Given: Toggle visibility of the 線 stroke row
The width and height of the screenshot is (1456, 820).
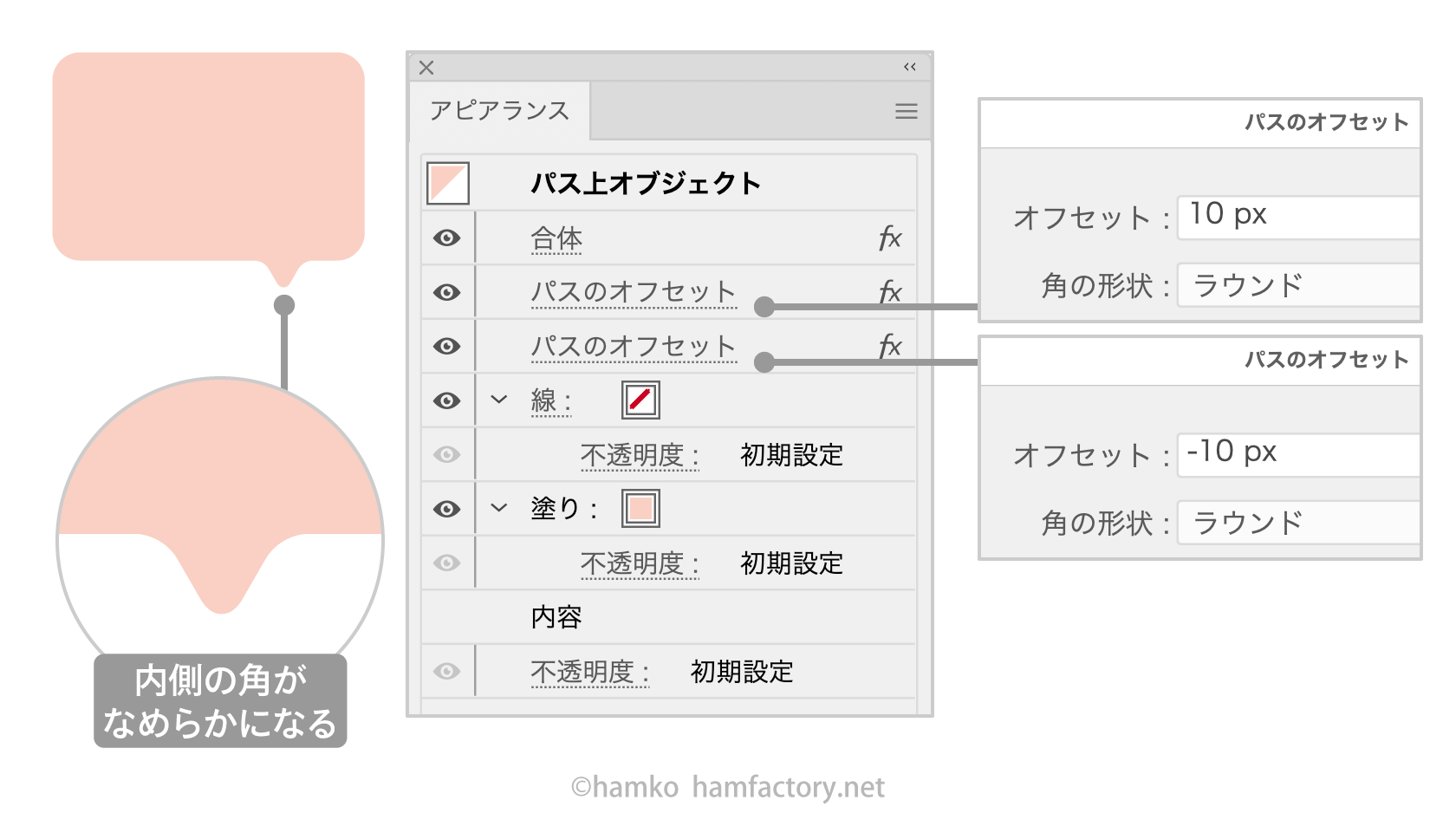Looking at the screenshot, I should click(x=447, y=400).
